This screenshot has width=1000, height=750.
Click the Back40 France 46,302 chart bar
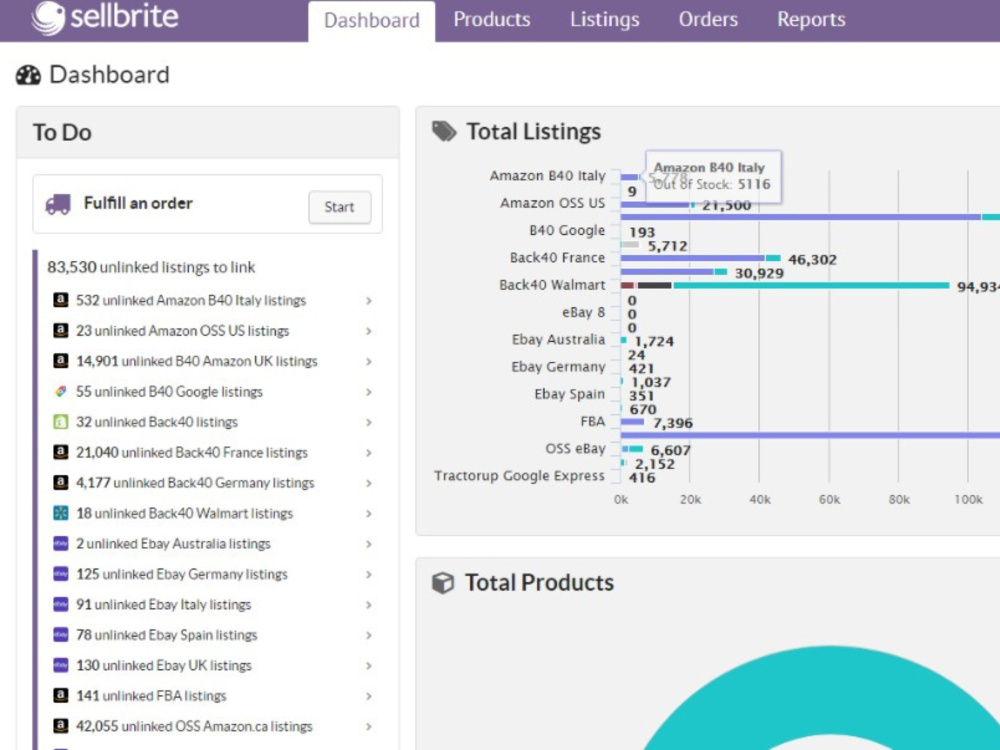click(x=700, y=258)
